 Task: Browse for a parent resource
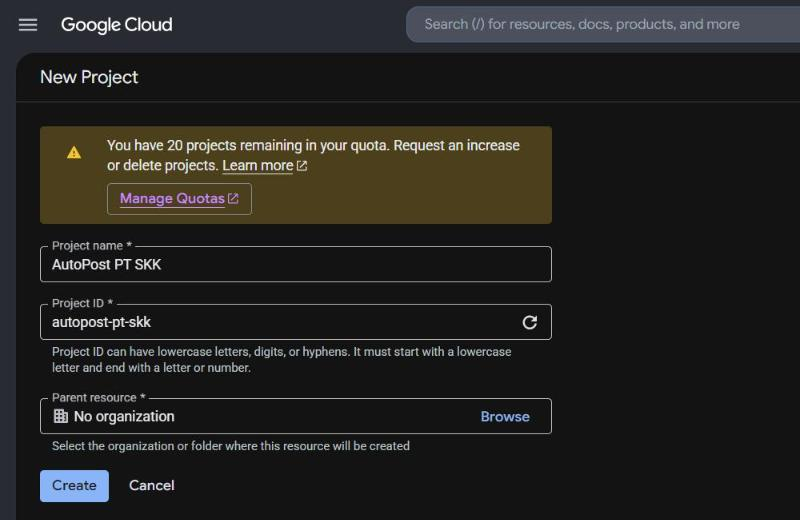(505, 416)
